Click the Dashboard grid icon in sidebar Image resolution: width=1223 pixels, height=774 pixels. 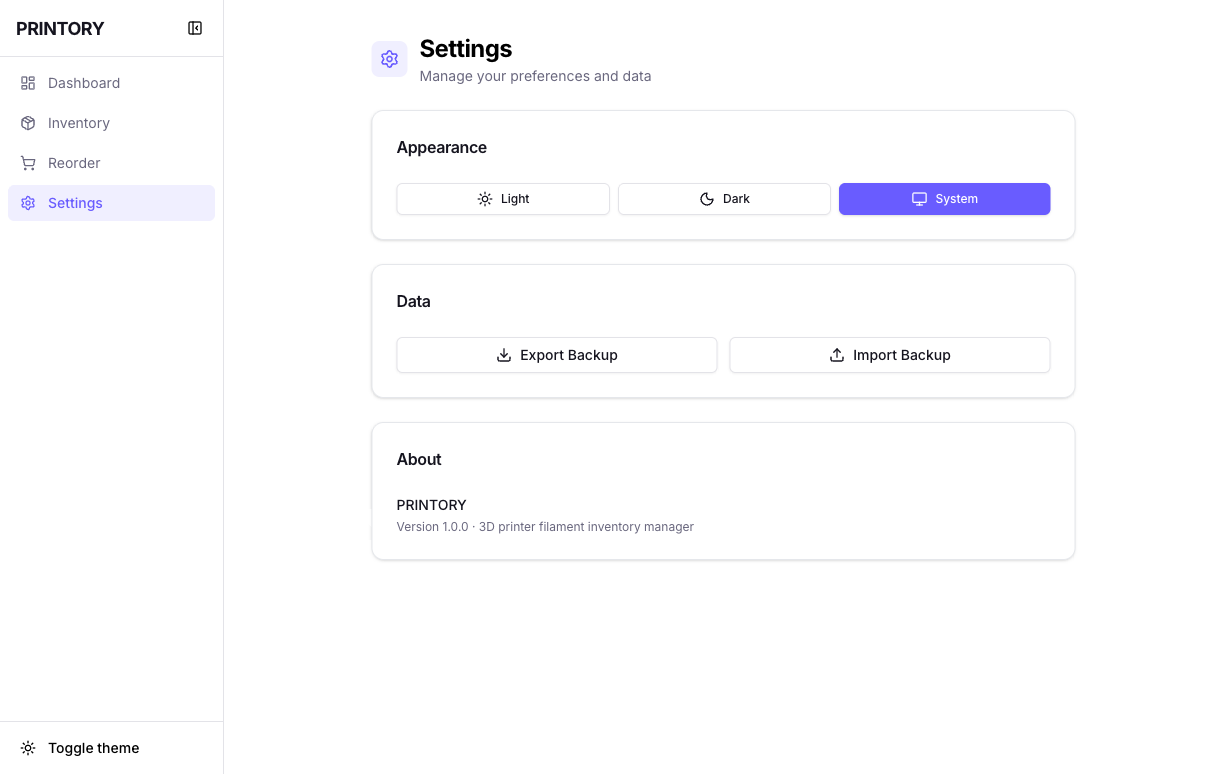pyautogui.click(x=28, y=83)
